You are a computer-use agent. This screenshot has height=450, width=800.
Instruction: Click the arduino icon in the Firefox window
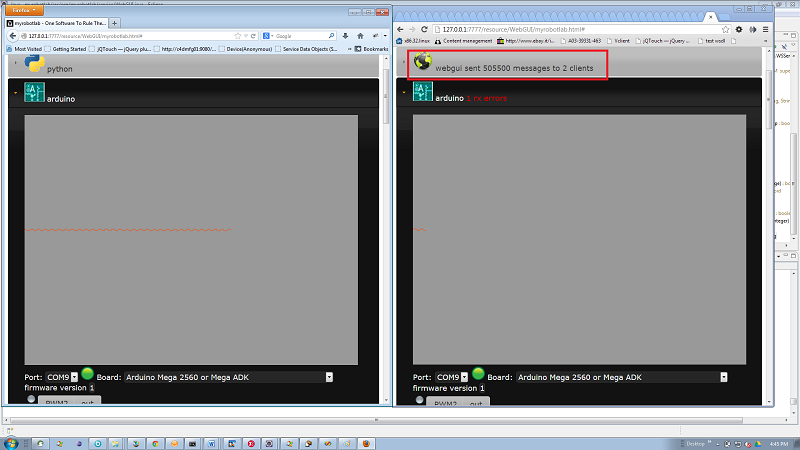[x=34, y=92]
